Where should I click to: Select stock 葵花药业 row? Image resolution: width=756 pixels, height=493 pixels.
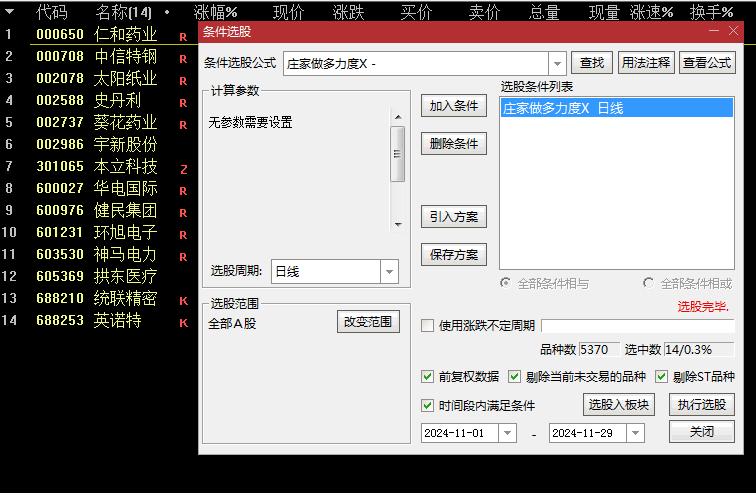99,122
